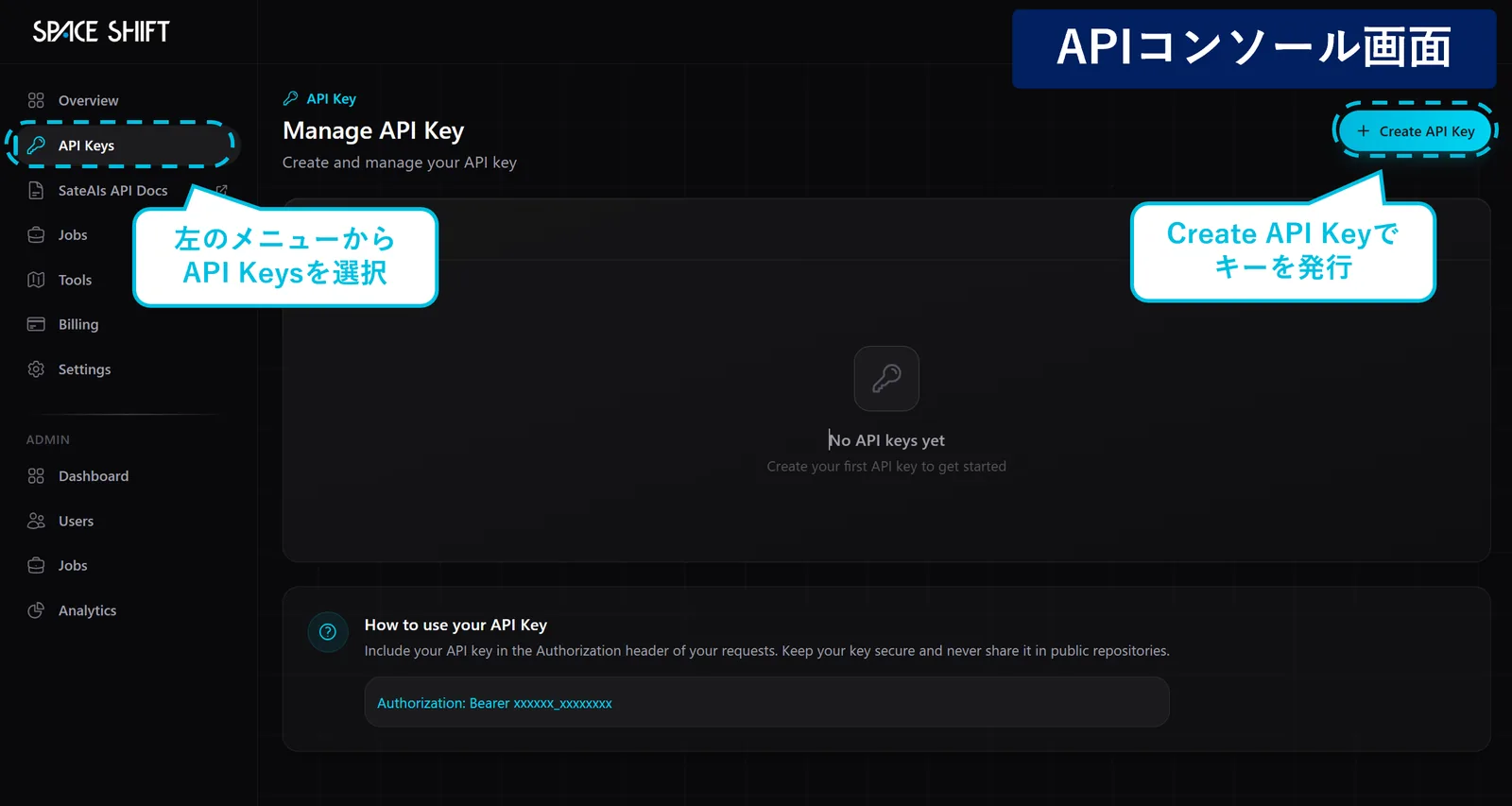This screenshot has width=1512, height=806.
Task: Click the 'Include your API key' instruction text
Action: pyautogui.click(x=766, y=651)
